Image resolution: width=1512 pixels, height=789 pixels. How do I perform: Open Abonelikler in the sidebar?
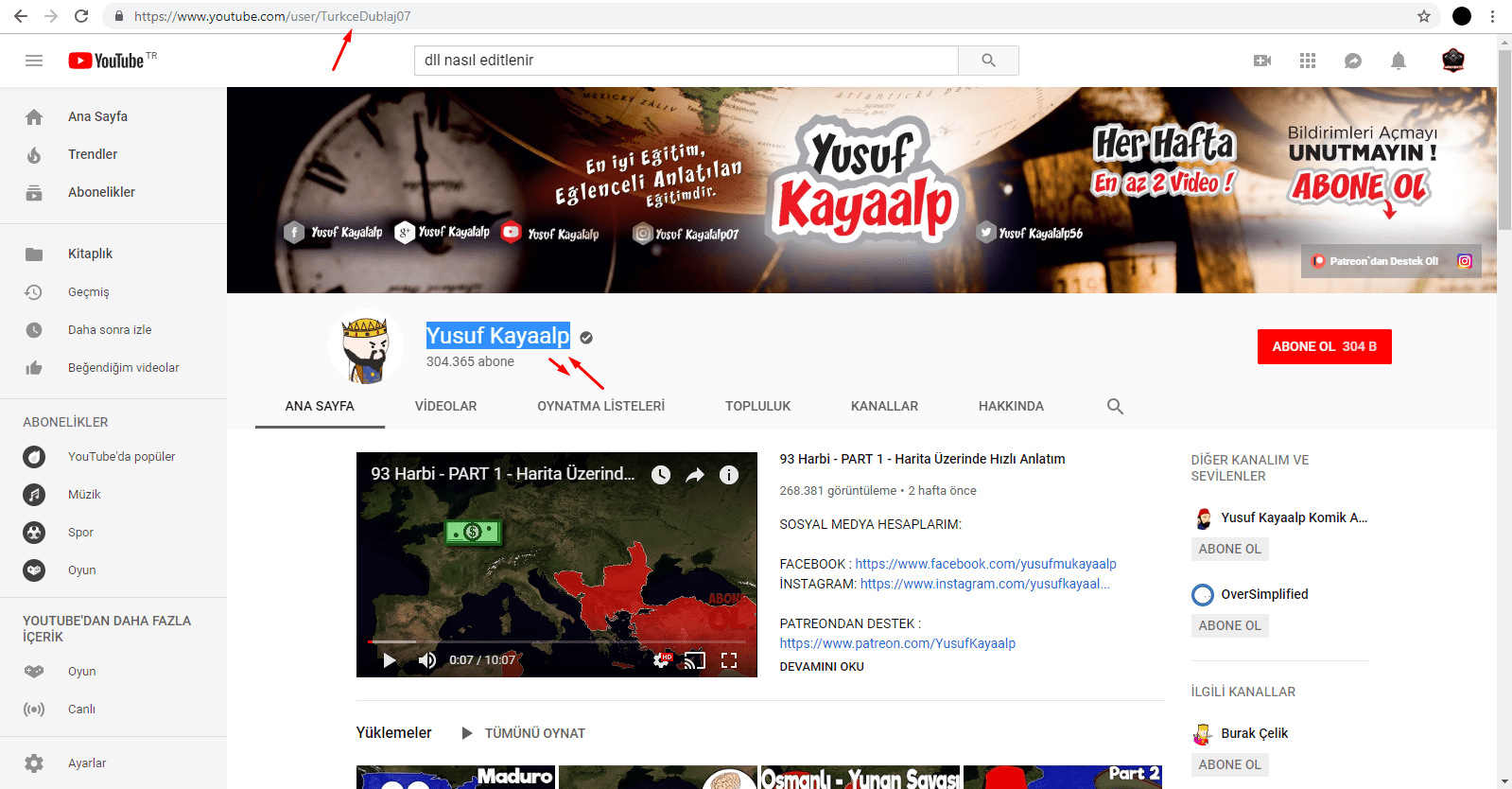(113, 192)
